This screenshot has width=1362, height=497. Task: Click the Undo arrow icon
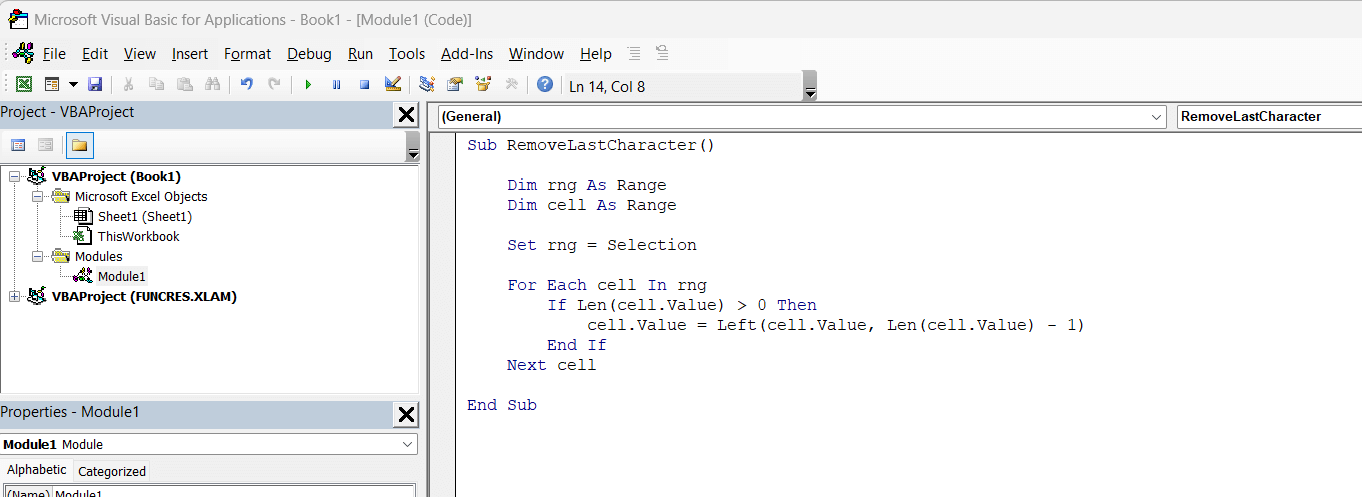[x=246, y=85]
